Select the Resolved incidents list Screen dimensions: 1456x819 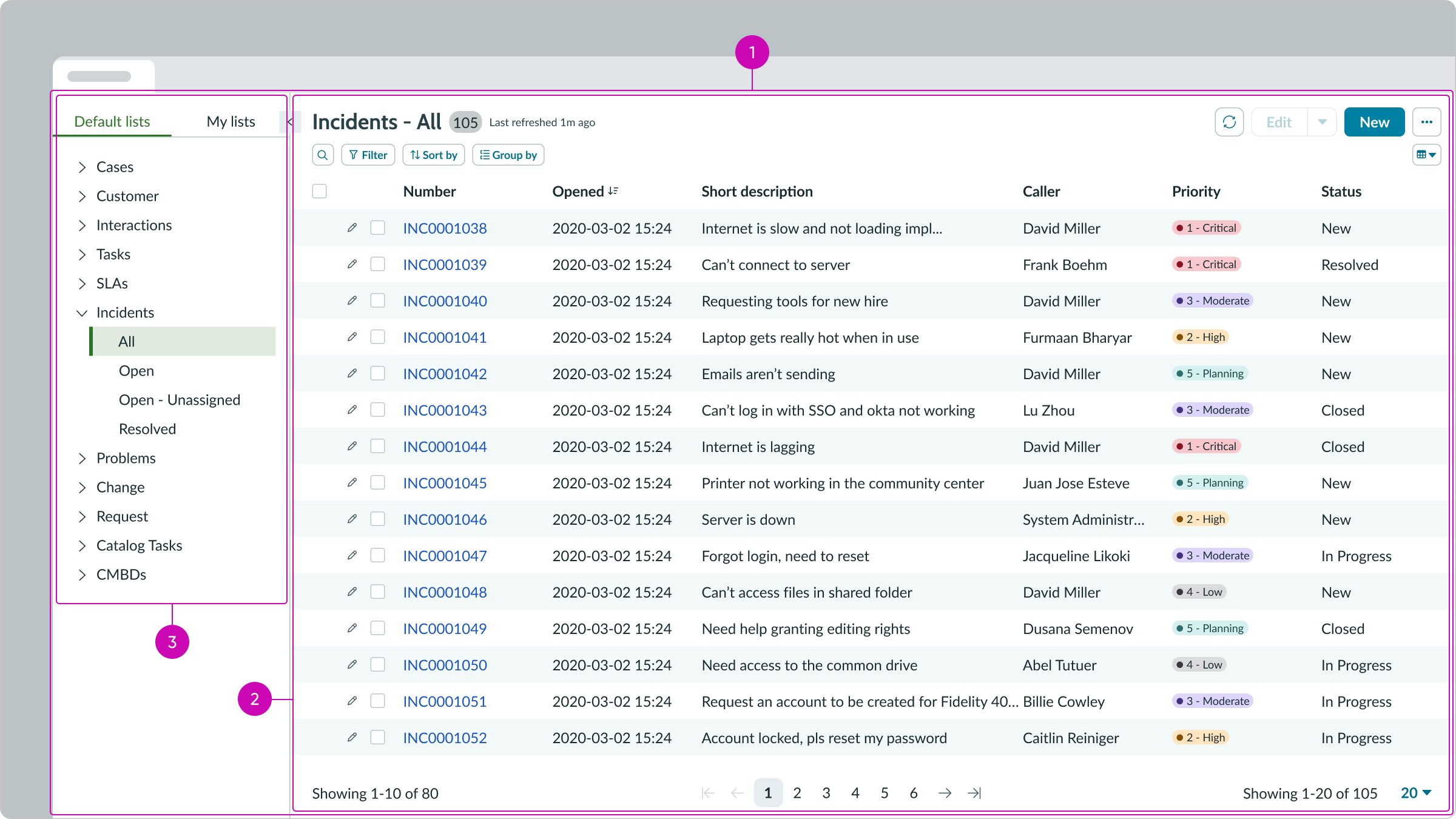[x=147, y=429]
